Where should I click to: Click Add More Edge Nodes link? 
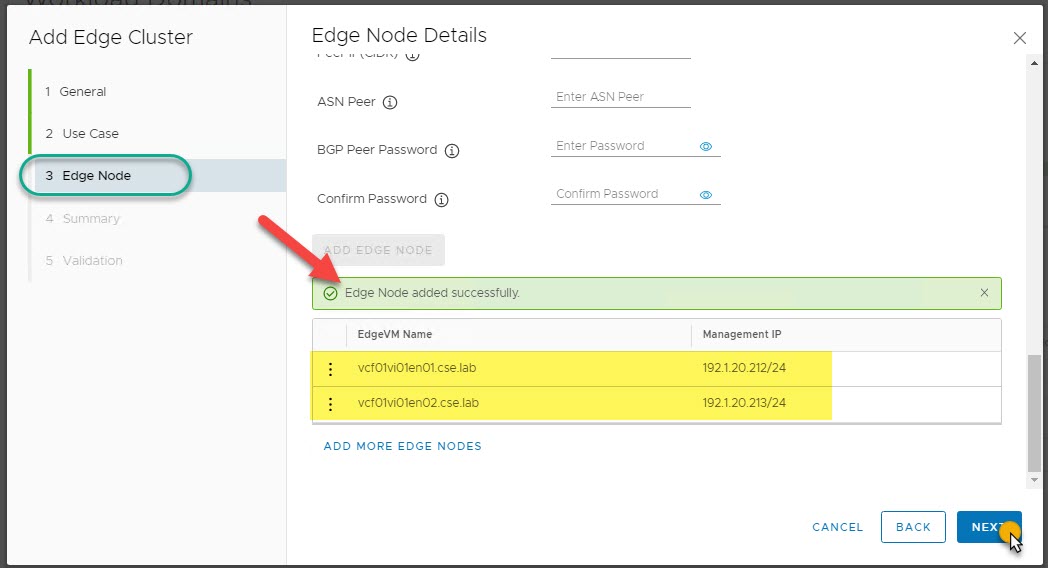click(402, 446)
